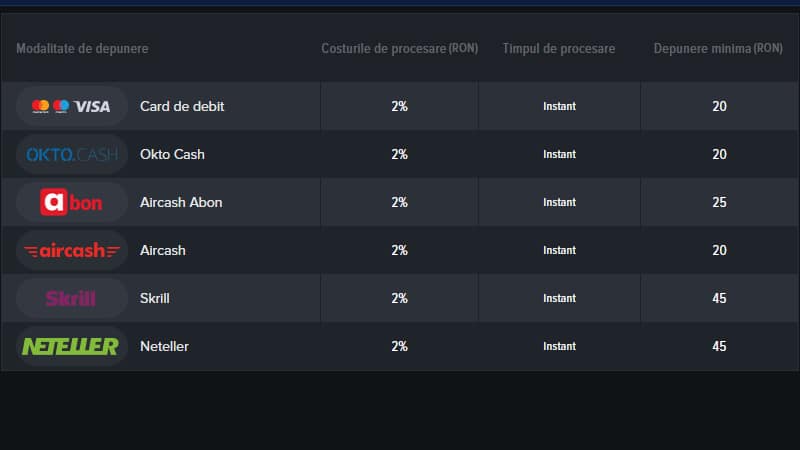The height and width of the screenshot is (450, 800).
Task: Sort by Costurile de procesare header
Action: tap(399, 48)
